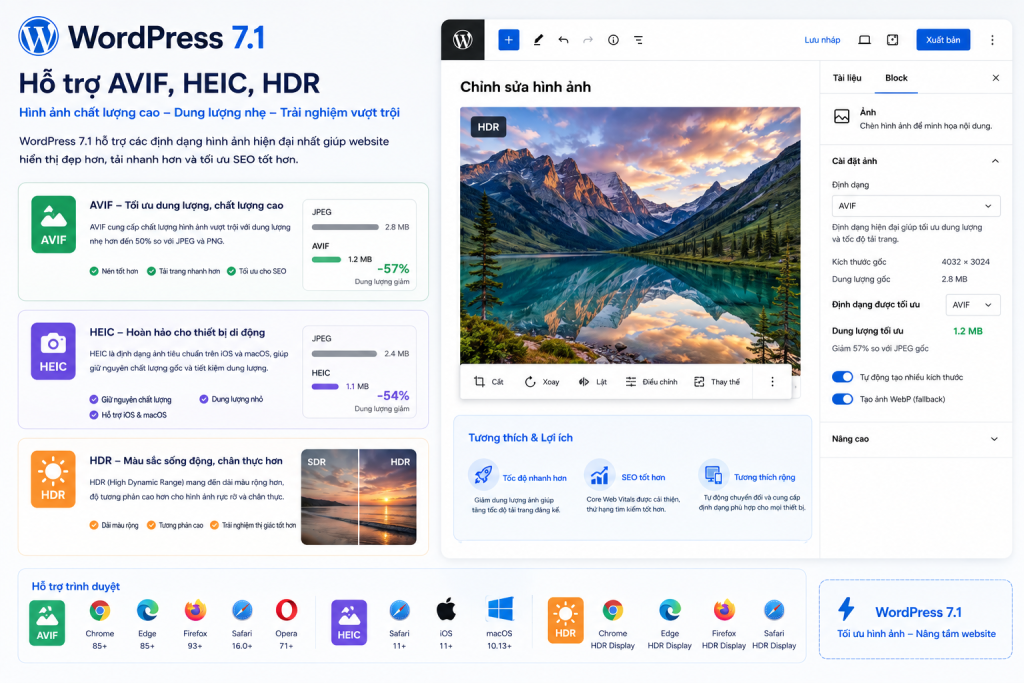Viewport: 1024px width, 683px height.
Task: Redo the last undone change
Action: (588, 40)
